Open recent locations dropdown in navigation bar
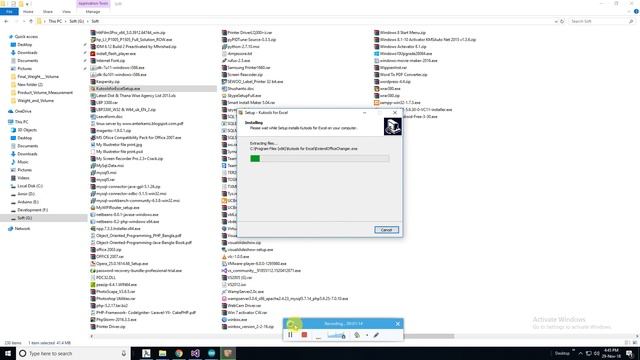640x360 pixels. tap(24, 21)
